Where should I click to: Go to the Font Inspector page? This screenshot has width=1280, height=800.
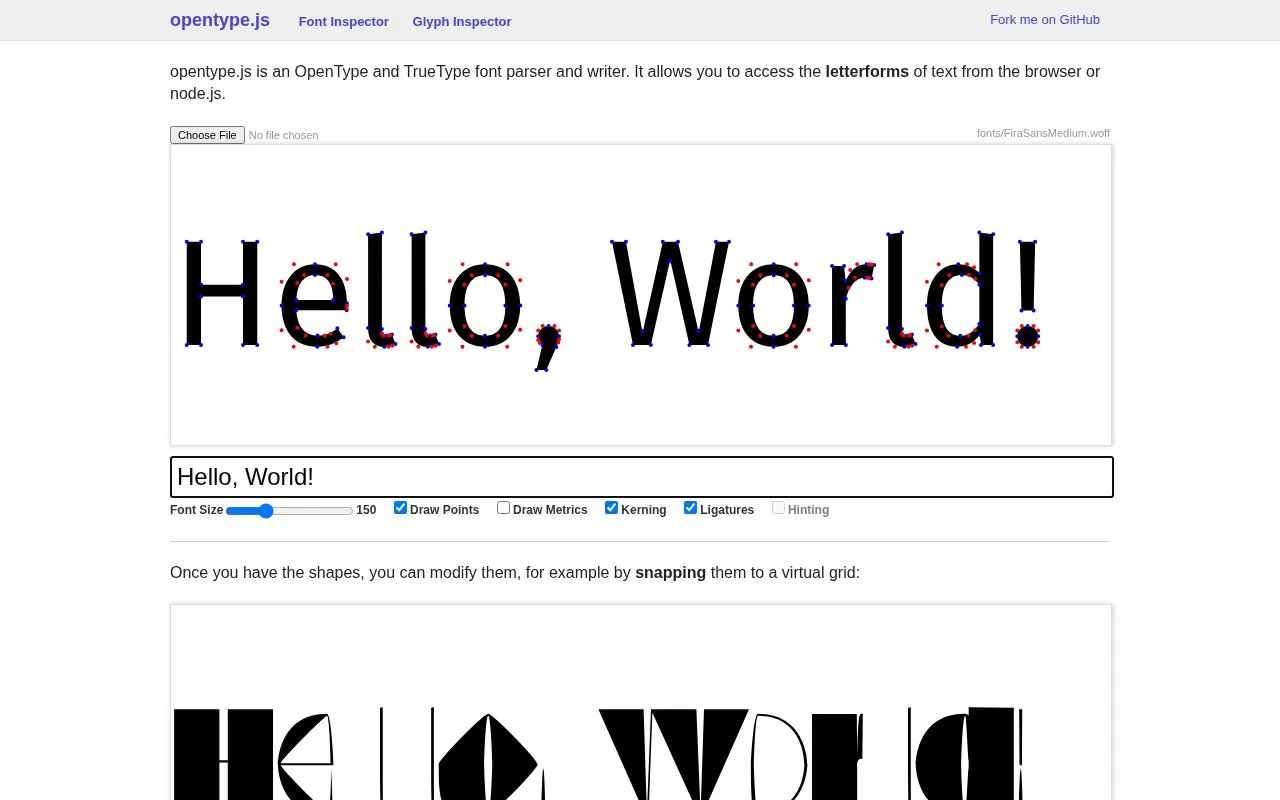click(x=343, y=21)
